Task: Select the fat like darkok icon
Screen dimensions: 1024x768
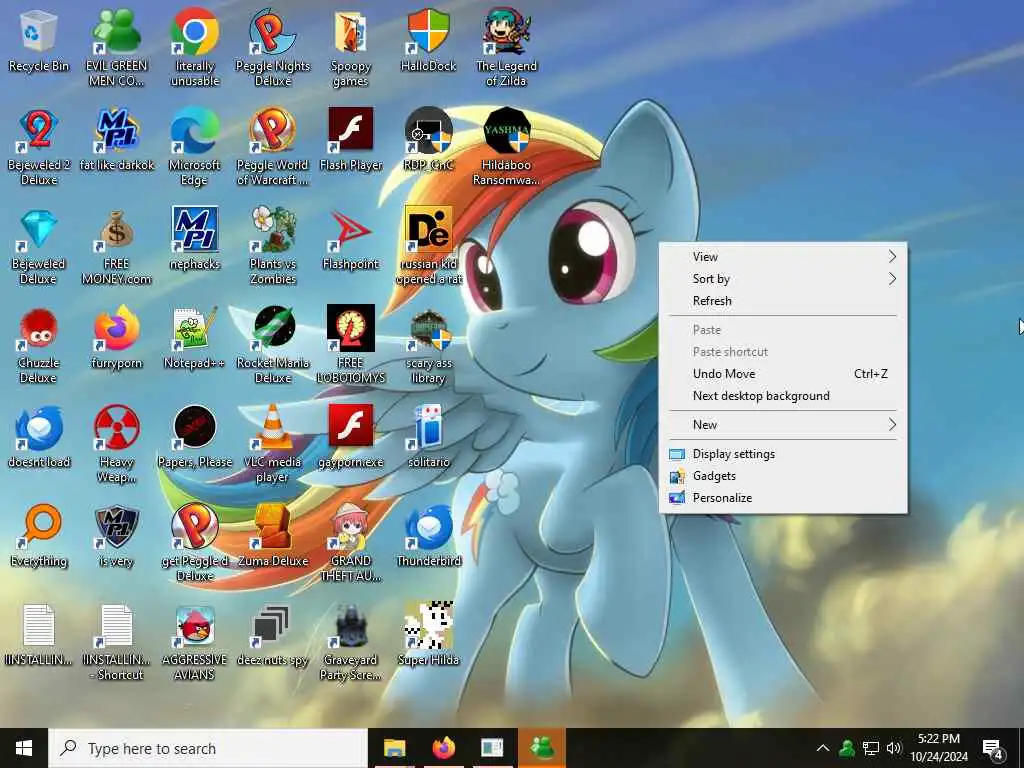Action: pyautogui.click(x=116, y=140)
